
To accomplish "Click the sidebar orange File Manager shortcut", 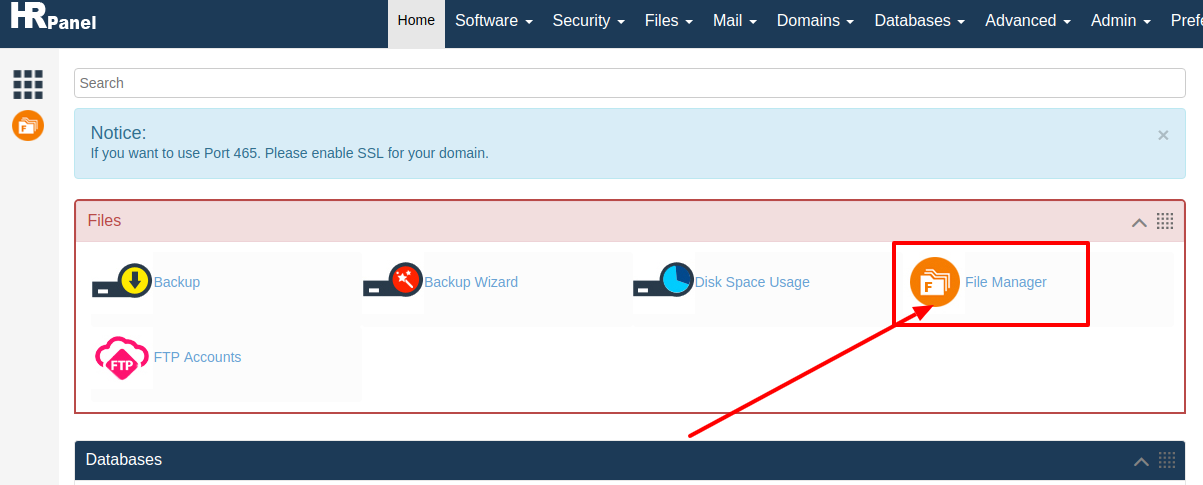I will pos(28,126).
